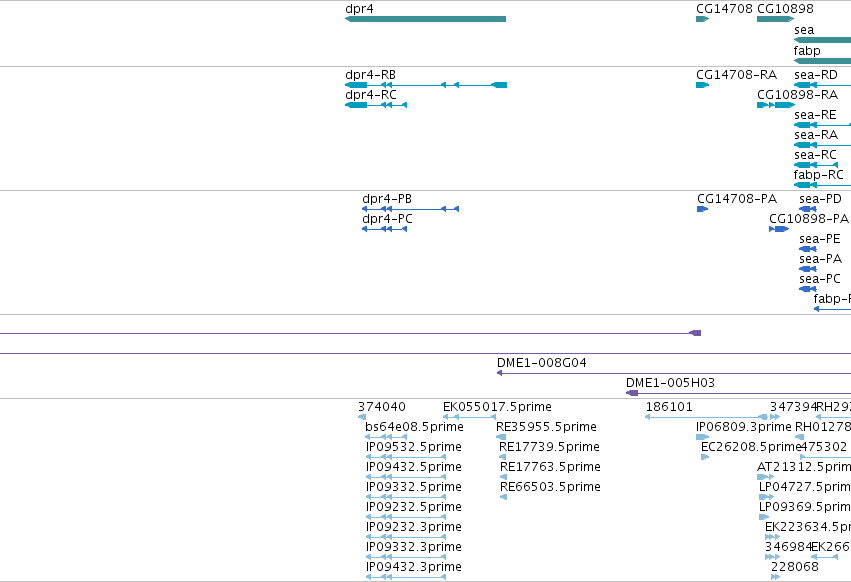Click the 374040 EST label
The width and height of the screenshot is (851, 582).
tap(382, 407)
